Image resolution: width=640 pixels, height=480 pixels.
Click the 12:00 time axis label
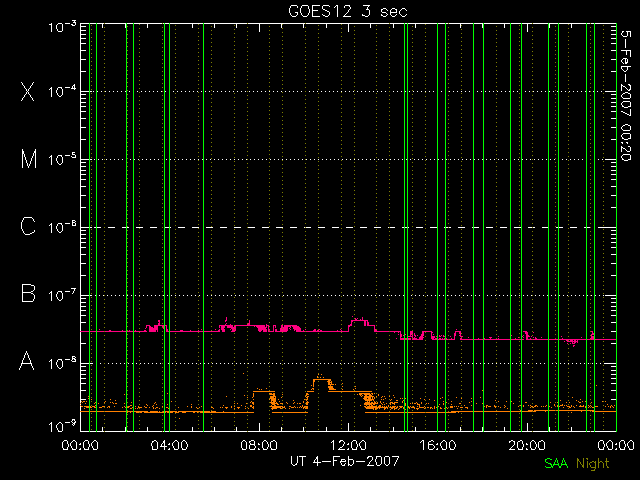coord(348,445)
